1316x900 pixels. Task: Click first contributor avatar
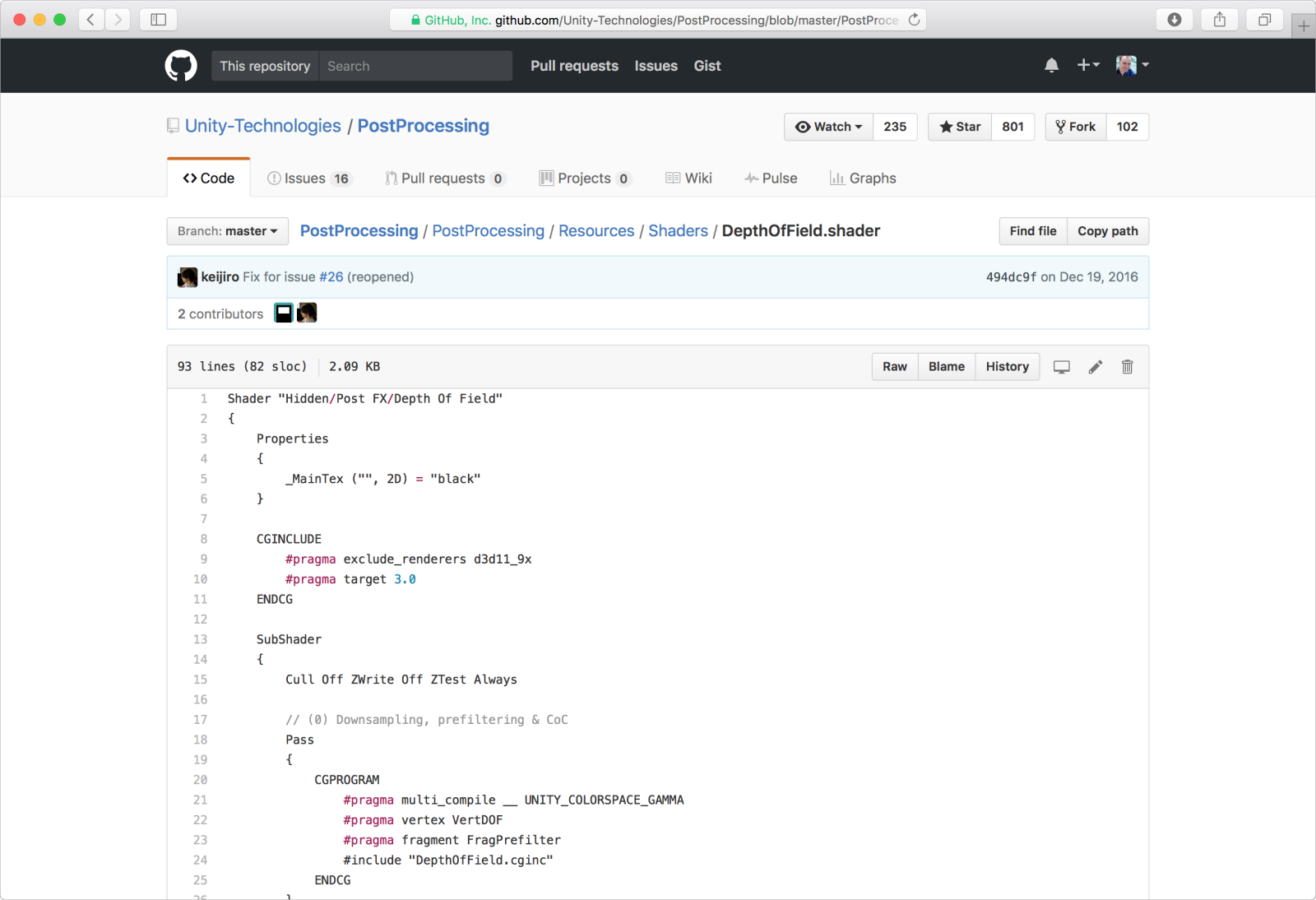pos(284,313)
